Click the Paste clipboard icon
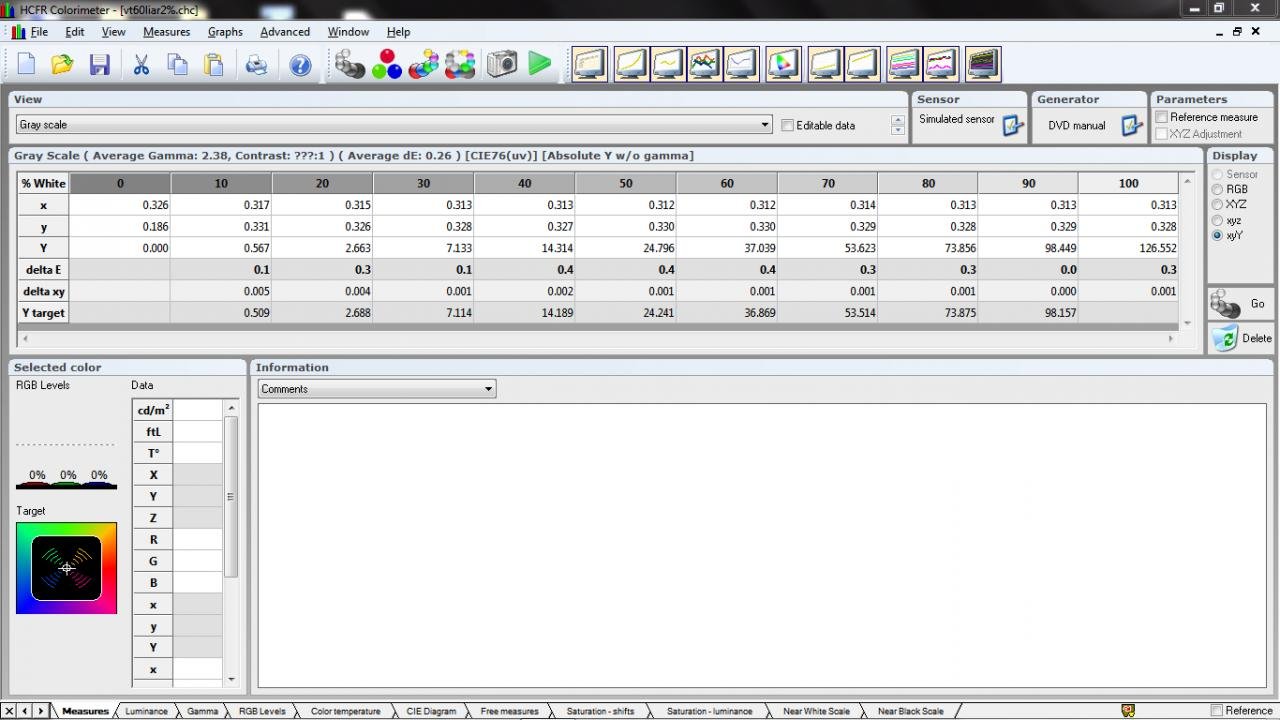The height and width of the screenshot is (720, 1280). click(213, 65)
